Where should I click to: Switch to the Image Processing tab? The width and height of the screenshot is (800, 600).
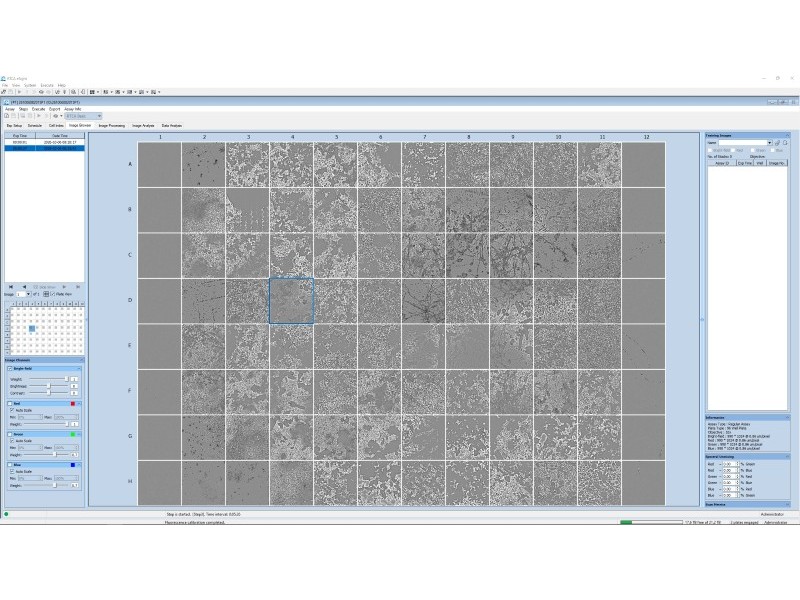112,126
